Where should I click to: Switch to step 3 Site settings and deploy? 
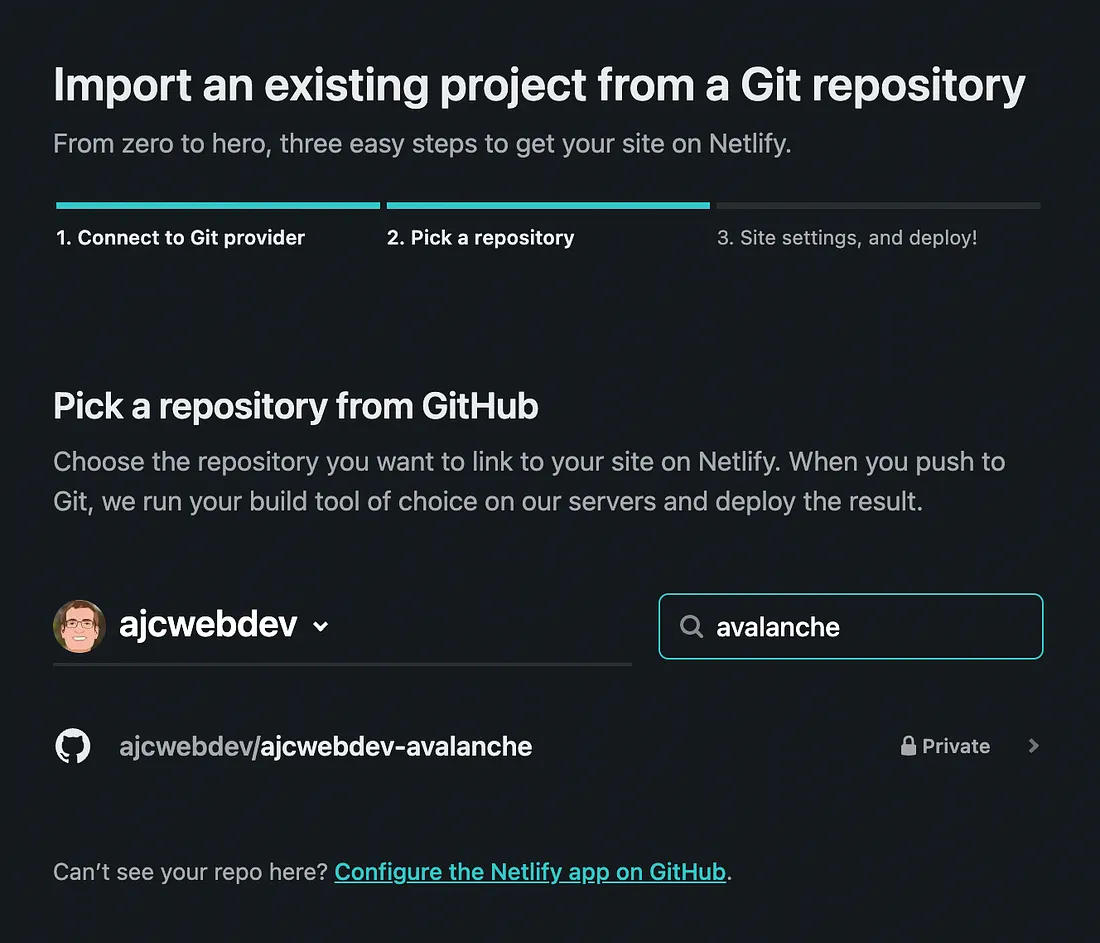(x=847, y=237)
